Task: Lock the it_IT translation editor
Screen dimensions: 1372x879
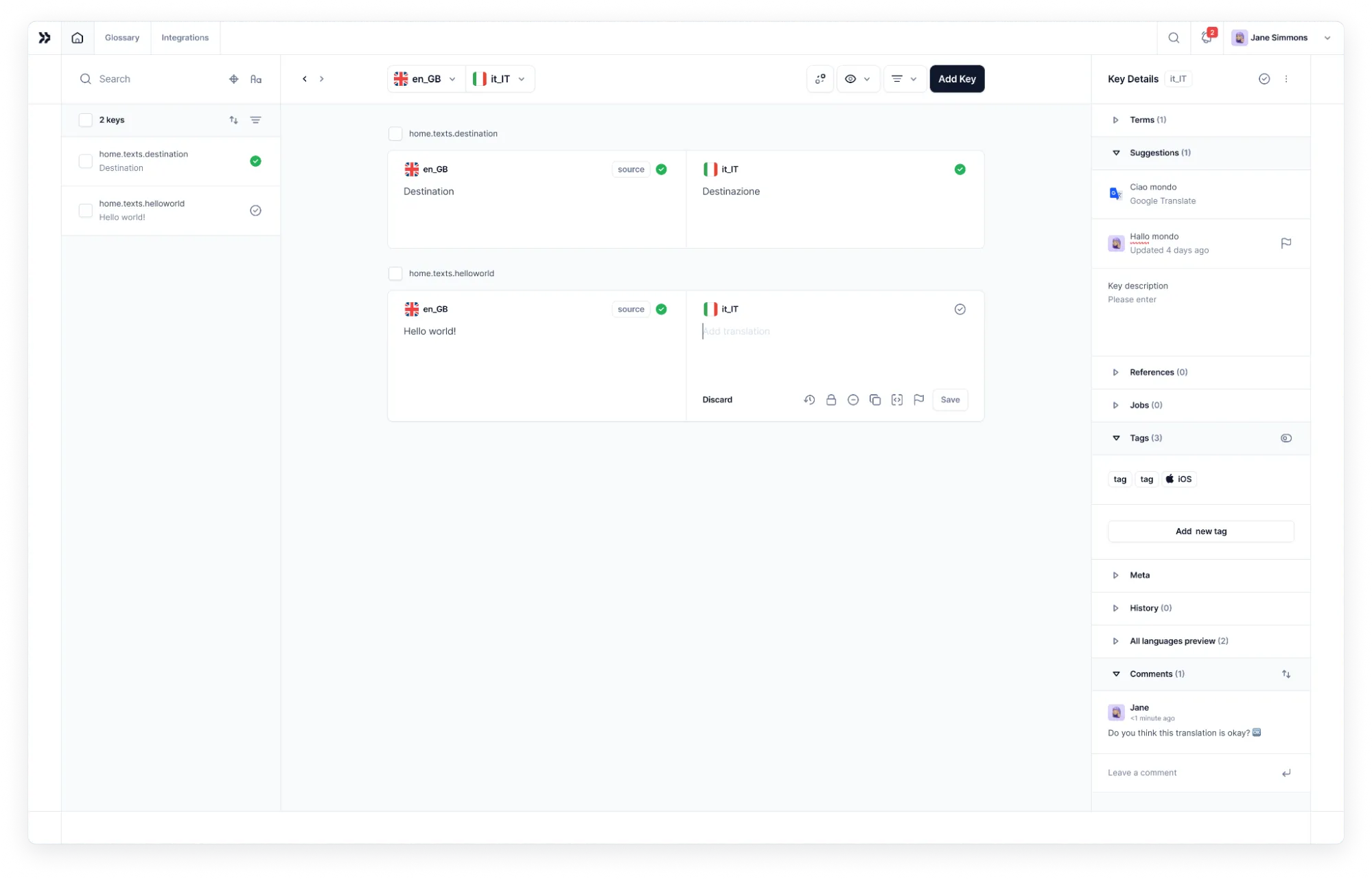Action: coord(831,400)
